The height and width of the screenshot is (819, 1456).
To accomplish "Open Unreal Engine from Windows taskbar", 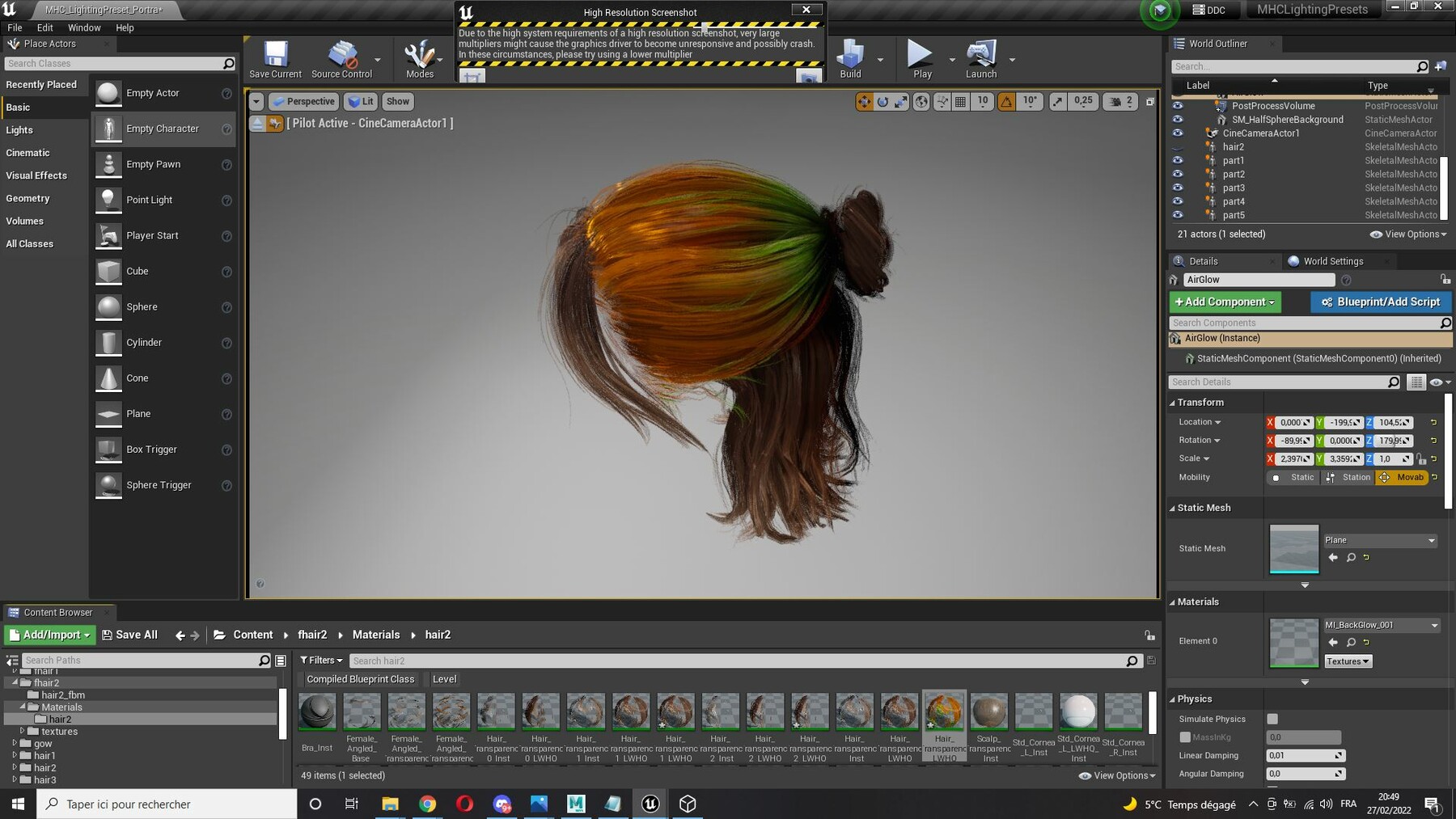I will pyautogui.click(x=650, y=804).
